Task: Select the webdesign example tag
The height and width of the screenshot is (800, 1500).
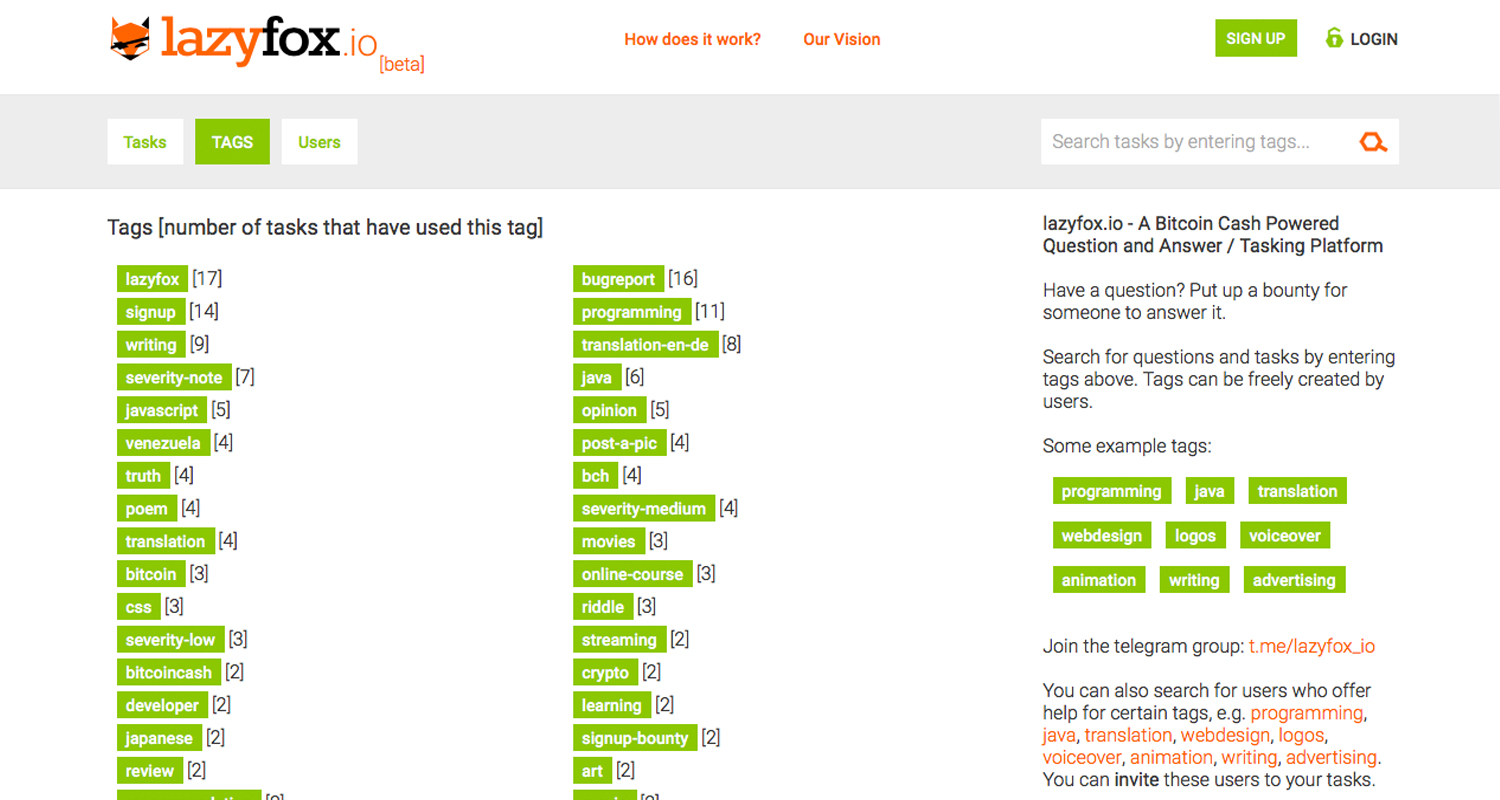Action: 1101,536
